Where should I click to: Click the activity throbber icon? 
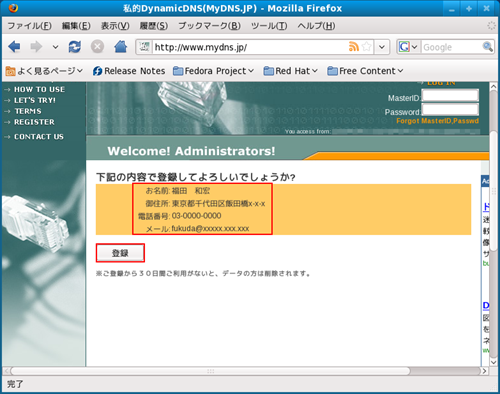click(x=491, y=26)
